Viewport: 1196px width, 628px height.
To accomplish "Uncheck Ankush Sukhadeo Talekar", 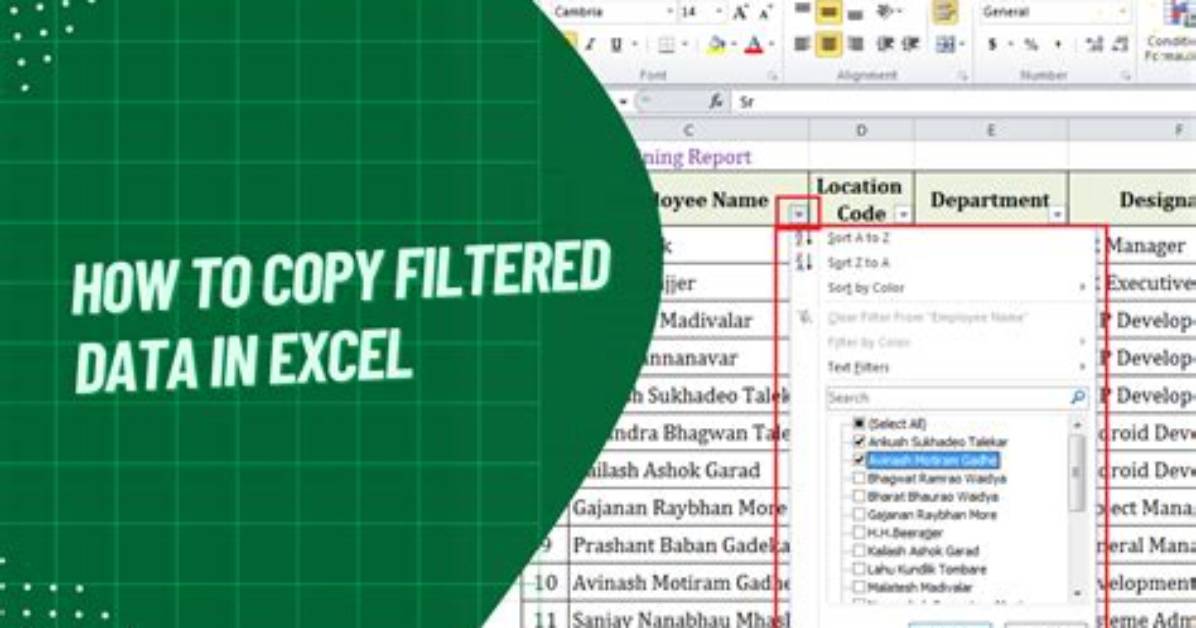I will click(859, 442).
